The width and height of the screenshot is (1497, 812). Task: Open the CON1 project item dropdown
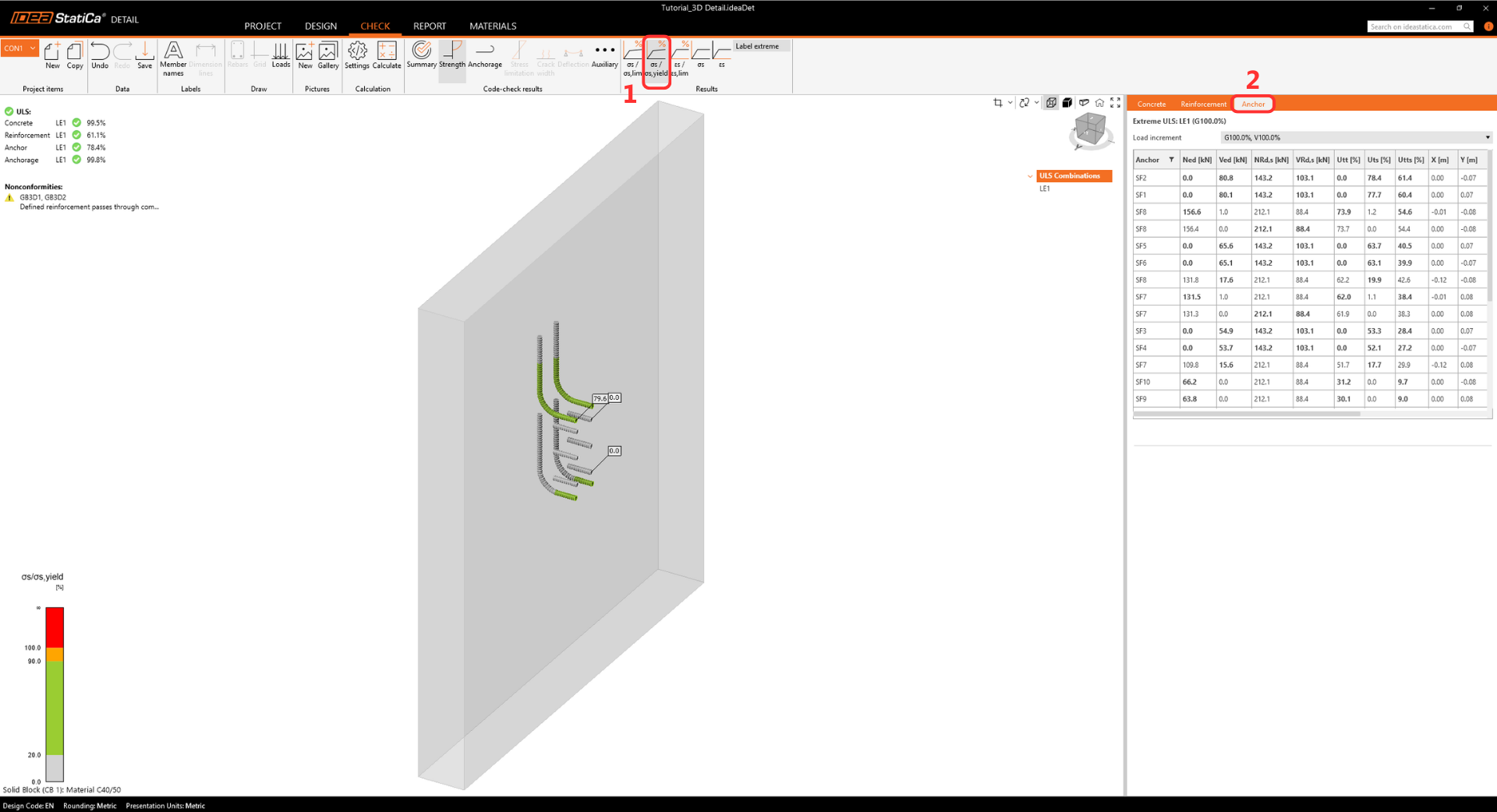[19, 48]
